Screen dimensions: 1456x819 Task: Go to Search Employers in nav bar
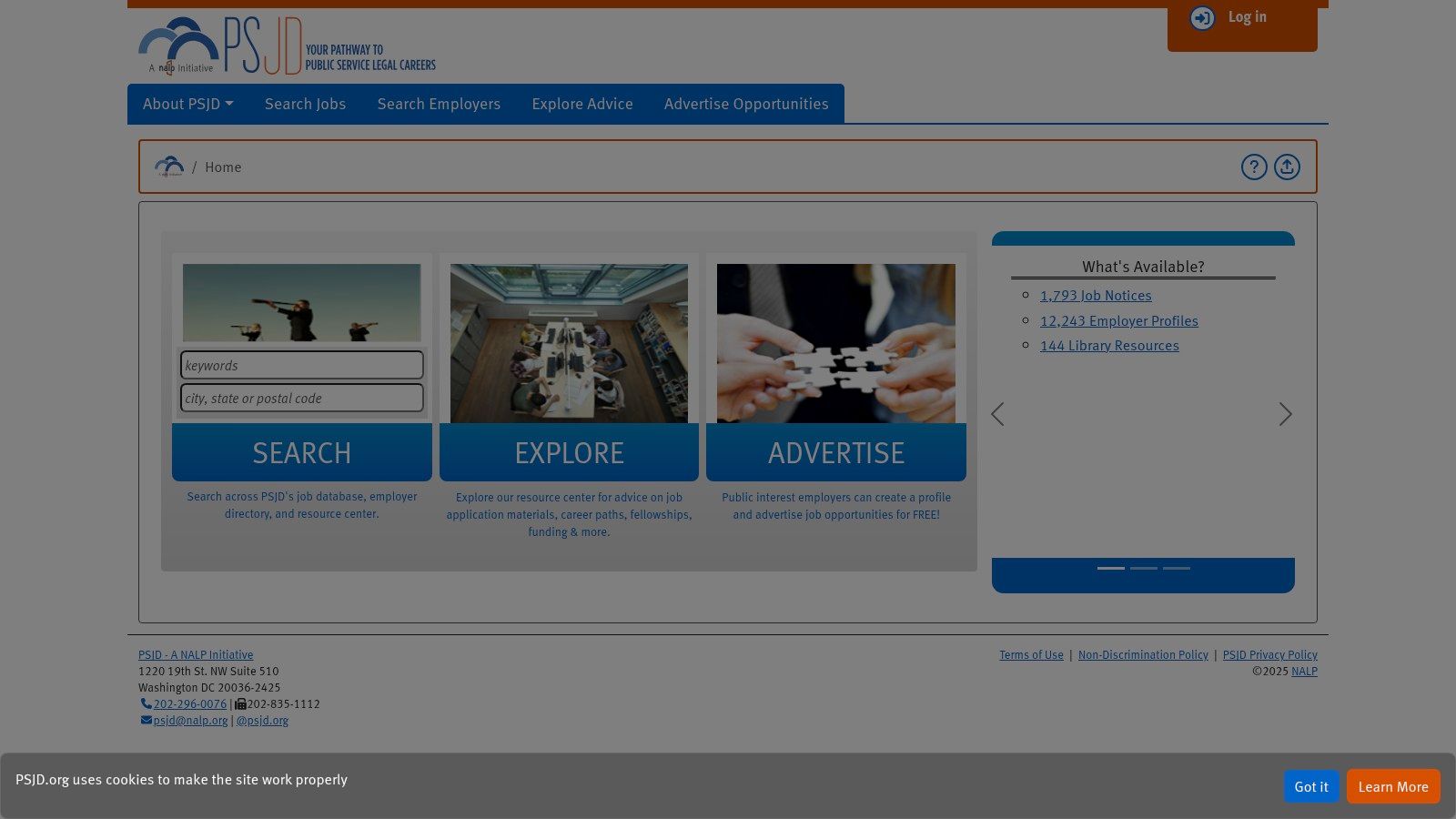439,104
